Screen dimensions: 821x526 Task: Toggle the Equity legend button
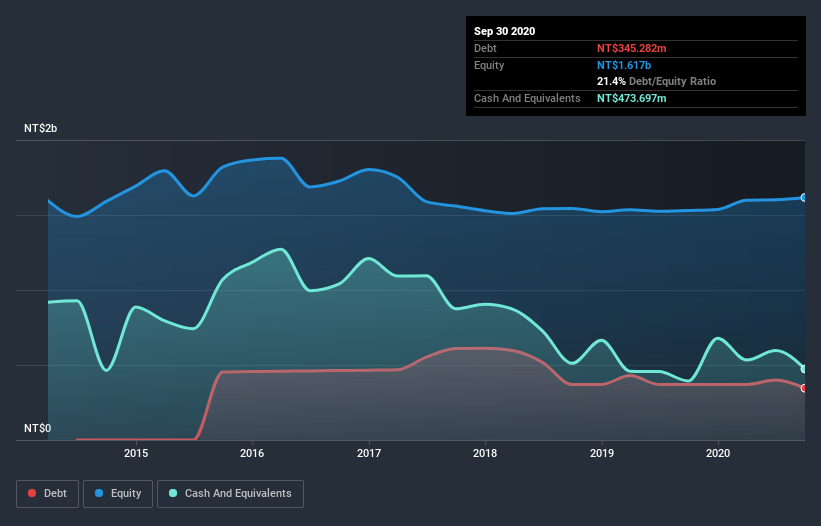(x=118, y=494)
